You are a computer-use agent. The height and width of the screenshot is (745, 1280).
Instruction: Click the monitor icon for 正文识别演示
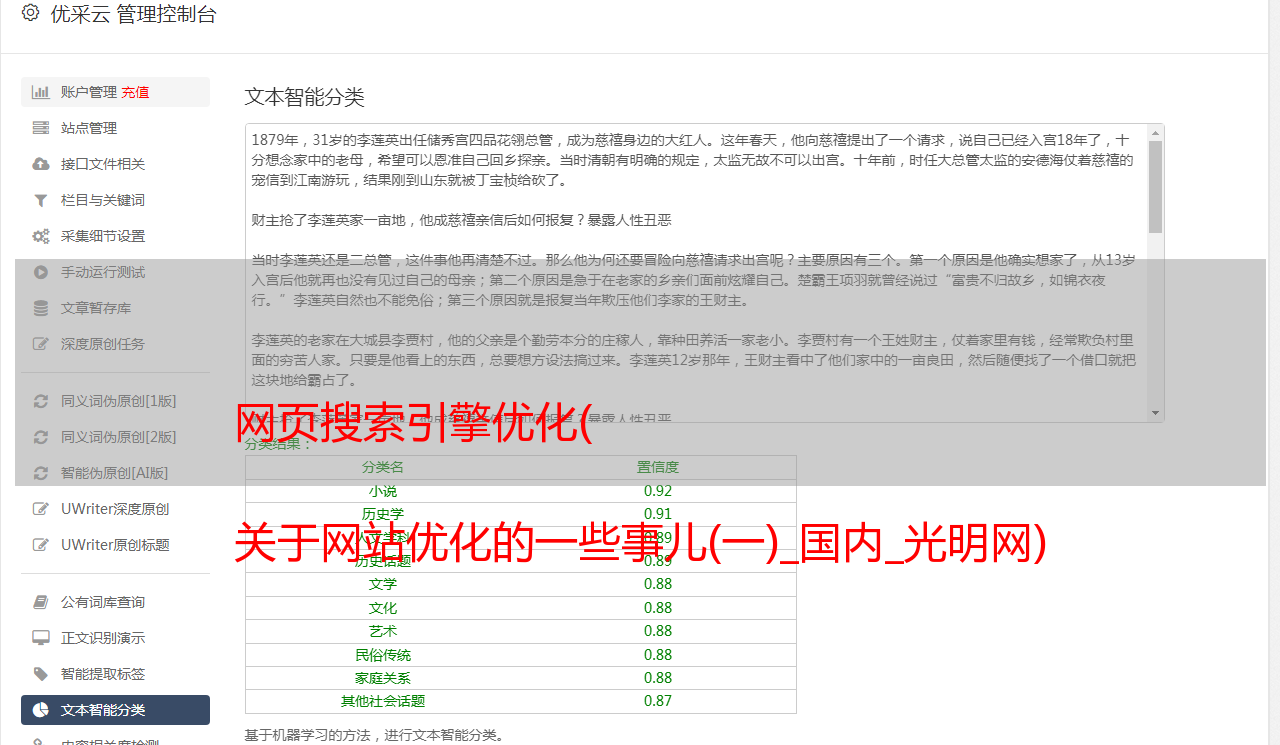coord(40,638)
